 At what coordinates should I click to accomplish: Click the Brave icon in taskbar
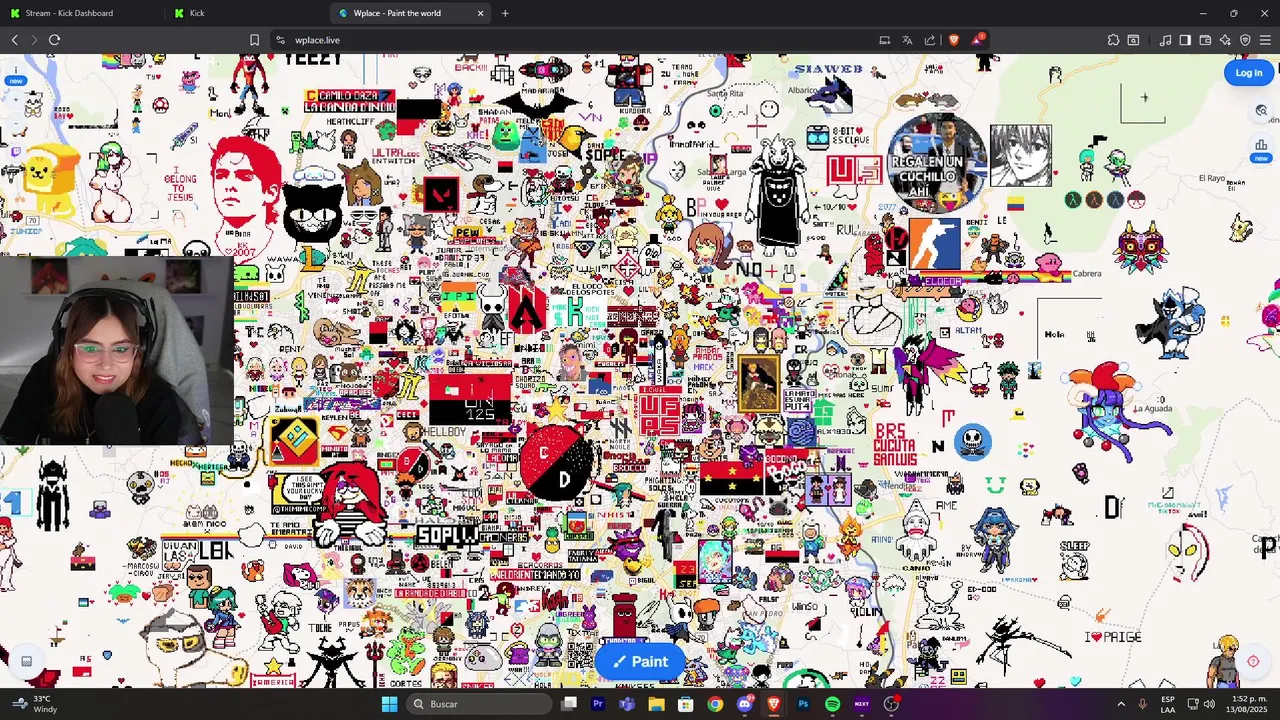pos(774,704)
